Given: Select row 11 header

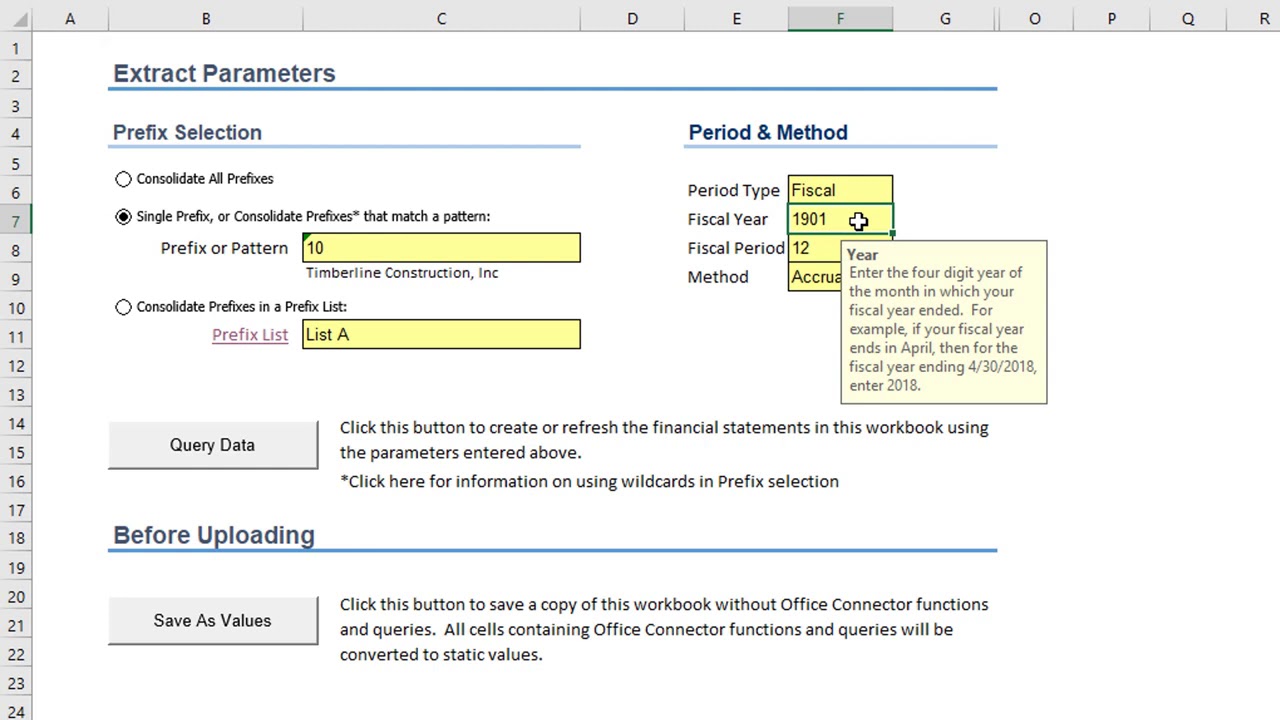Looking at the screenshot, I should click(x=16, y=337).
